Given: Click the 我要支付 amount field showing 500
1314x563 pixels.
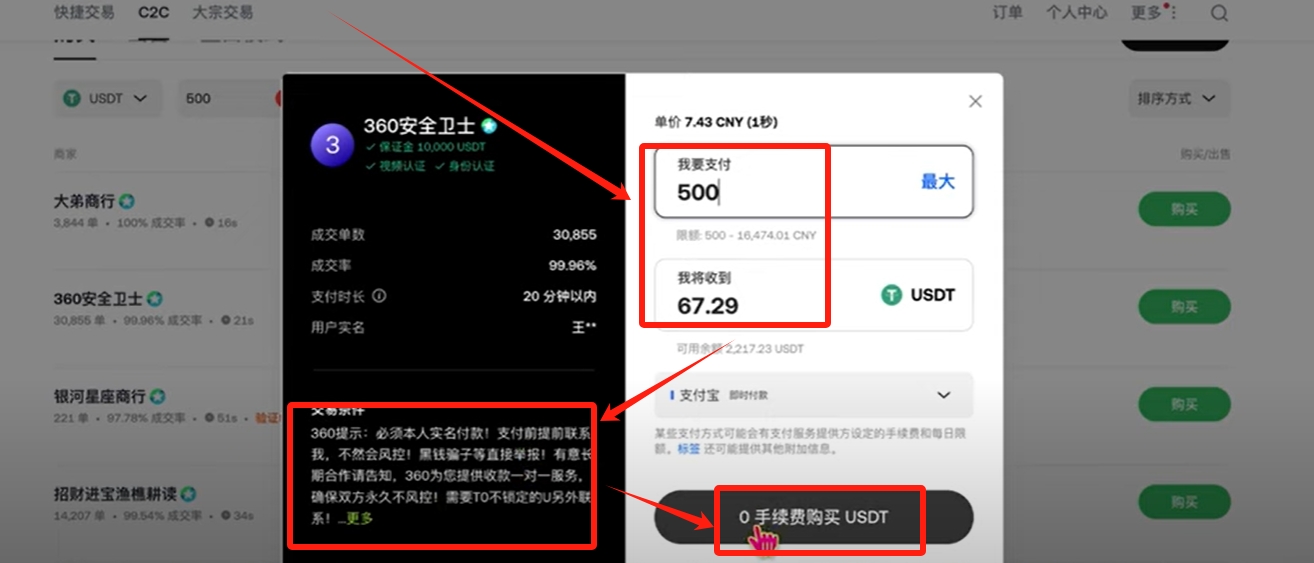Looking at the screenshot, I should click(x=813, y=182).
